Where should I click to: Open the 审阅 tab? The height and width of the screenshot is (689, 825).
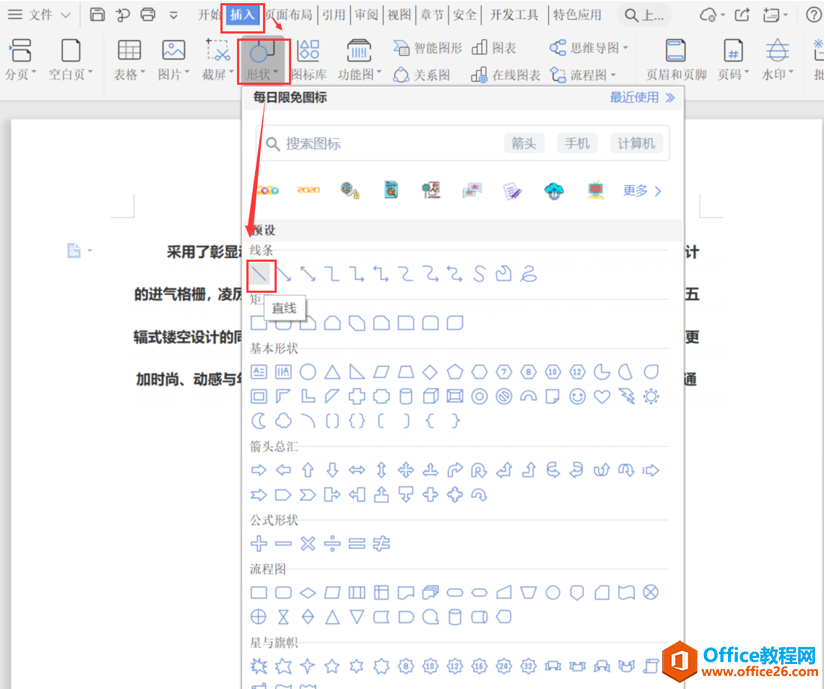point(366,15)
